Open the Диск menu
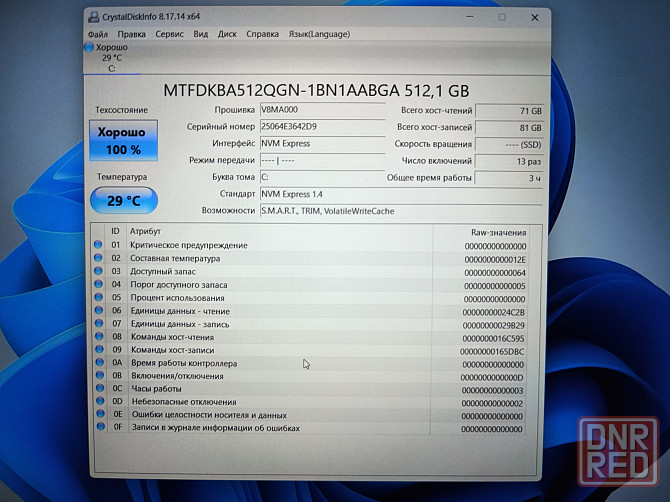This screenshot has width=670, height=502. [227, 33]
